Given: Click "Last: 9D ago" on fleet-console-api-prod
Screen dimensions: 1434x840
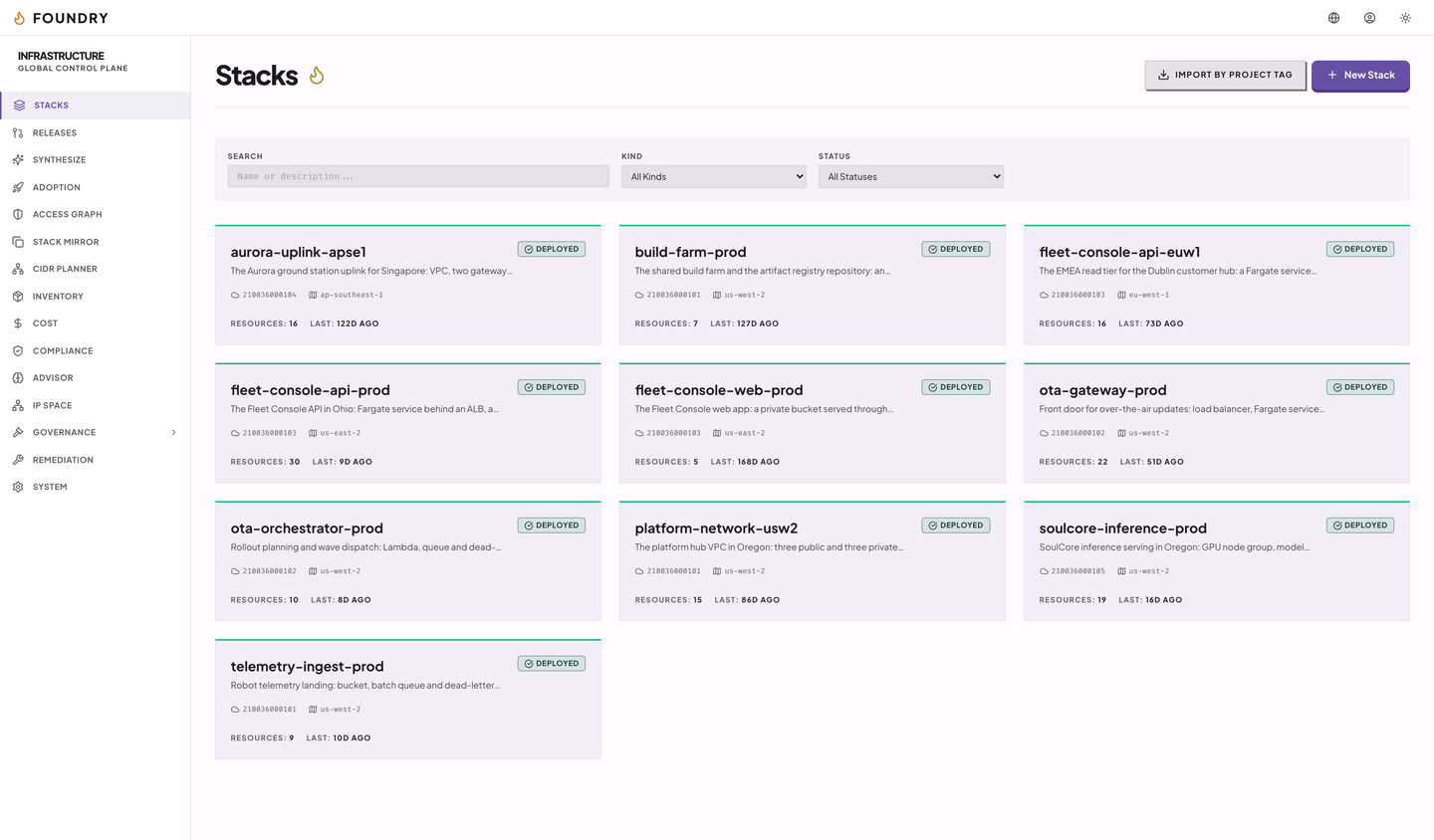Looking at the screenshot, I should [343, 462].
